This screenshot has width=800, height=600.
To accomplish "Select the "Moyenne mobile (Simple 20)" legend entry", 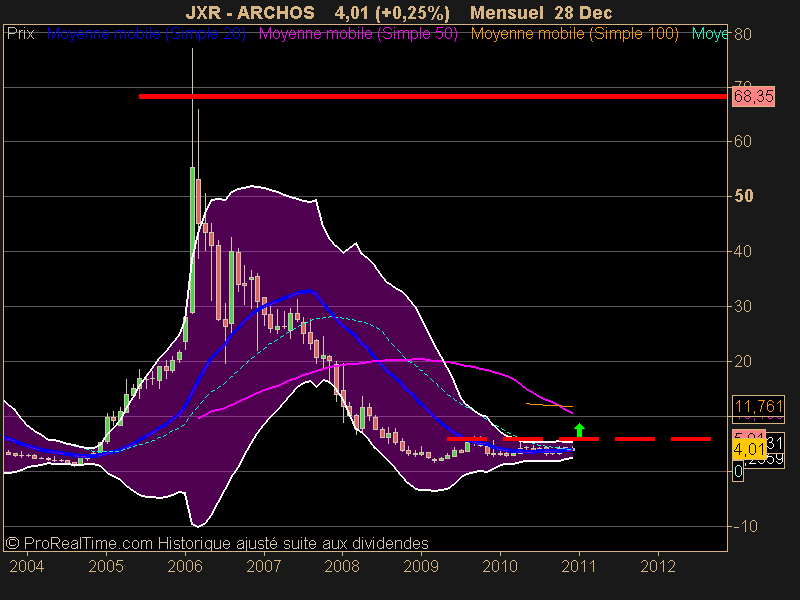I will tap(146, 34).
